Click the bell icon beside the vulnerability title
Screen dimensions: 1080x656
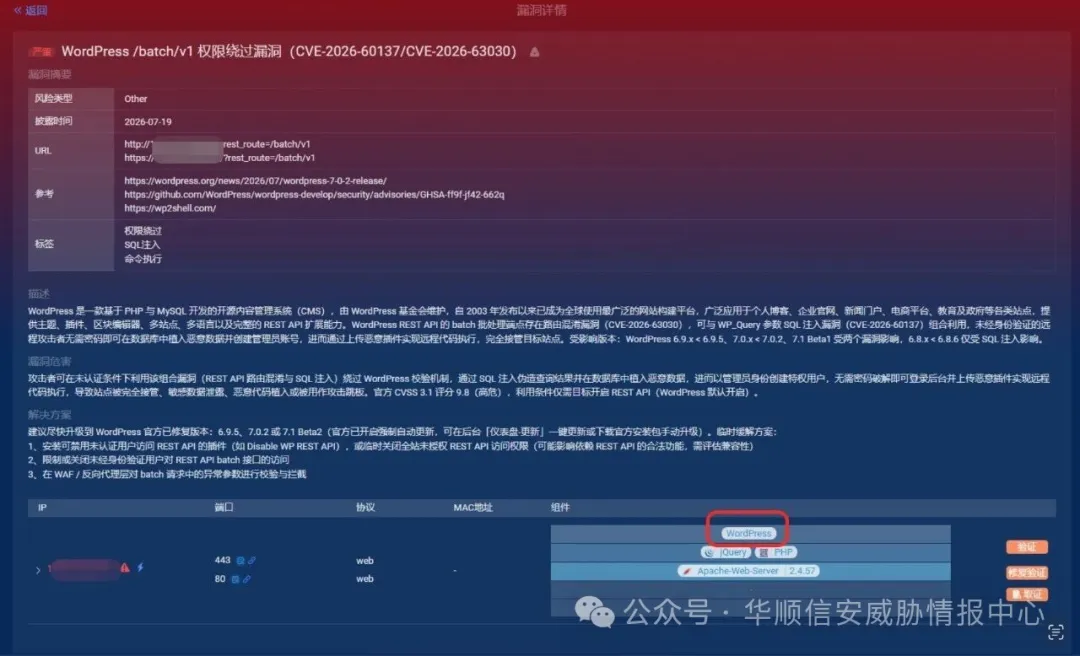pos(534,52)
